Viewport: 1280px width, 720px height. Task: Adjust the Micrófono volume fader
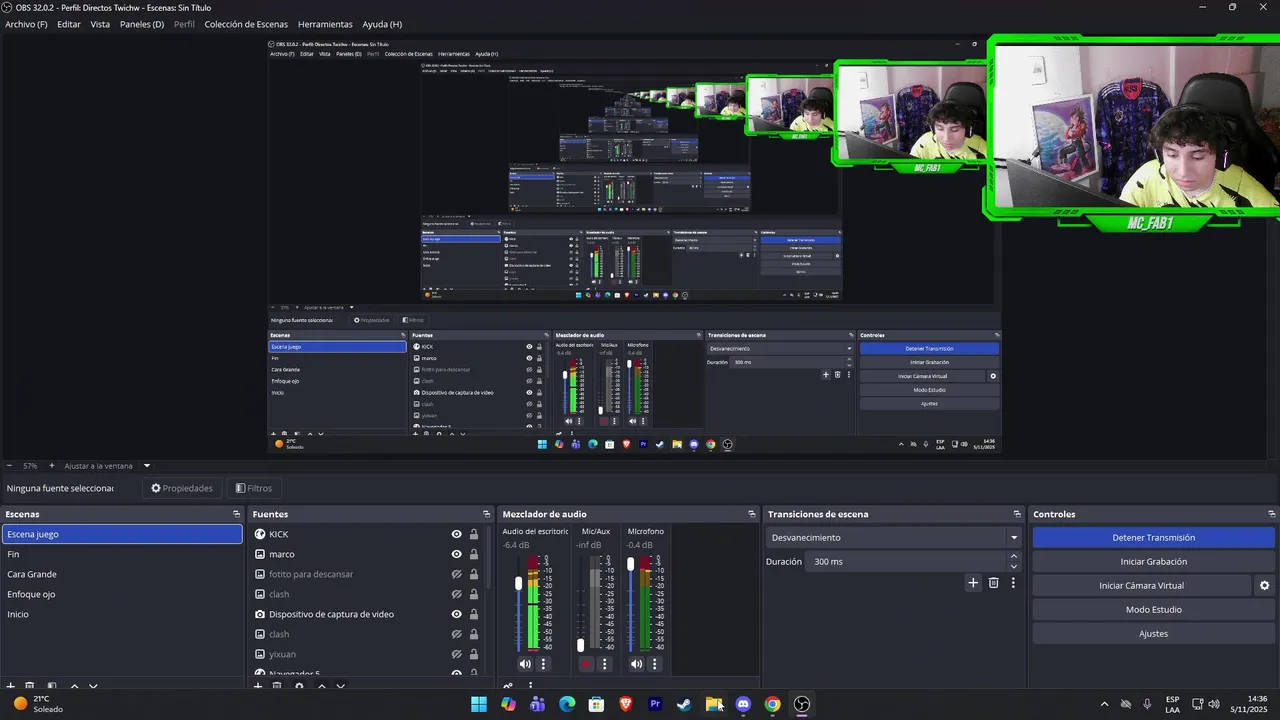[630, 564]
